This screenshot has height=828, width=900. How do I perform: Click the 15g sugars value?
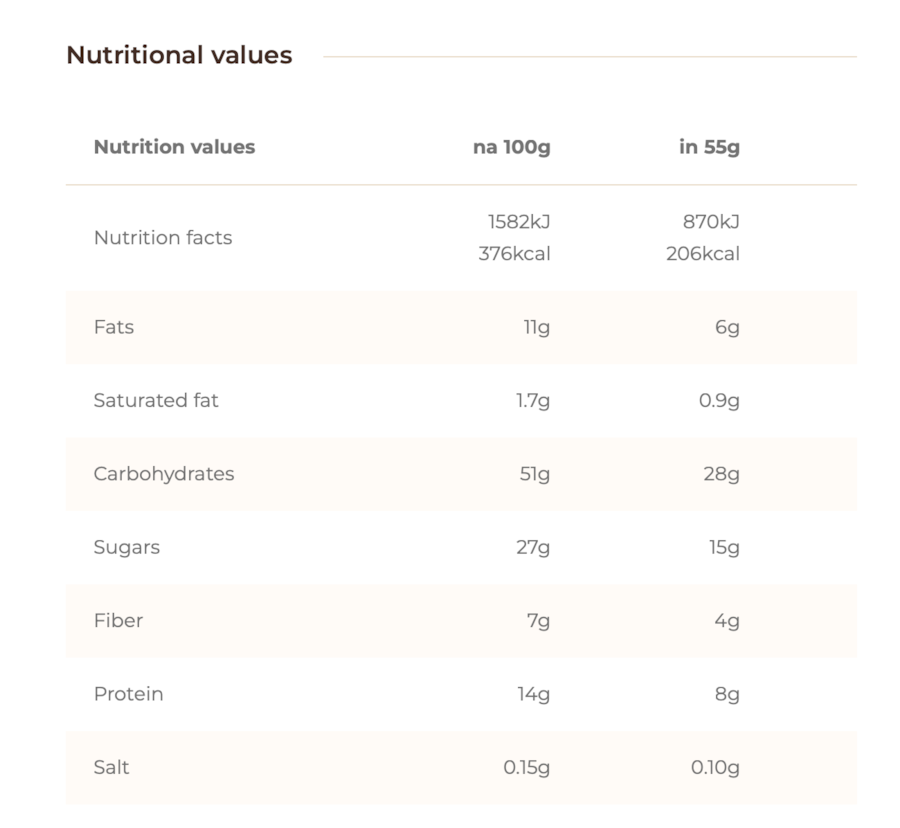point(724,547)
